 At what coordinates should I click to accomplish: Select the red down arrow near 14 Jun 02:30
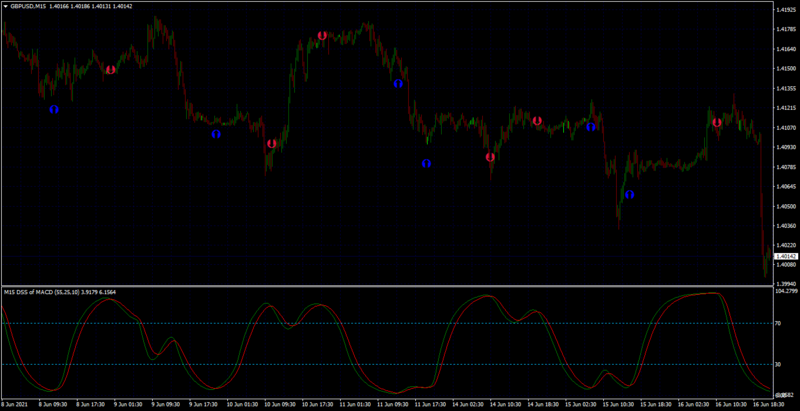(x=490, y=157)
